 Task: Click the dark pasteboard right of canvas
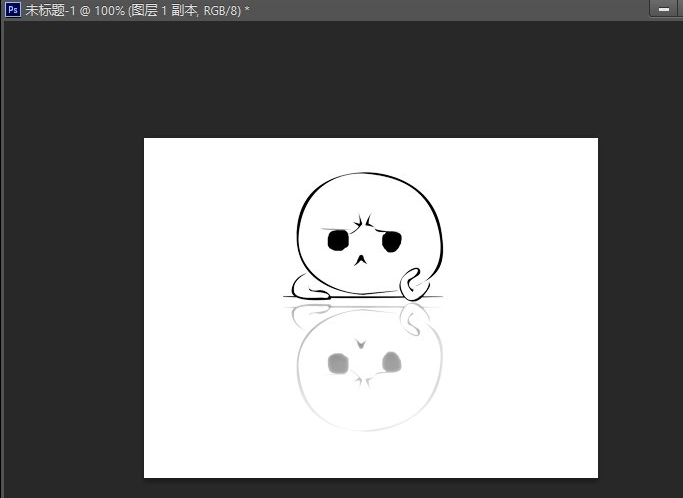(x=640, y=300)
